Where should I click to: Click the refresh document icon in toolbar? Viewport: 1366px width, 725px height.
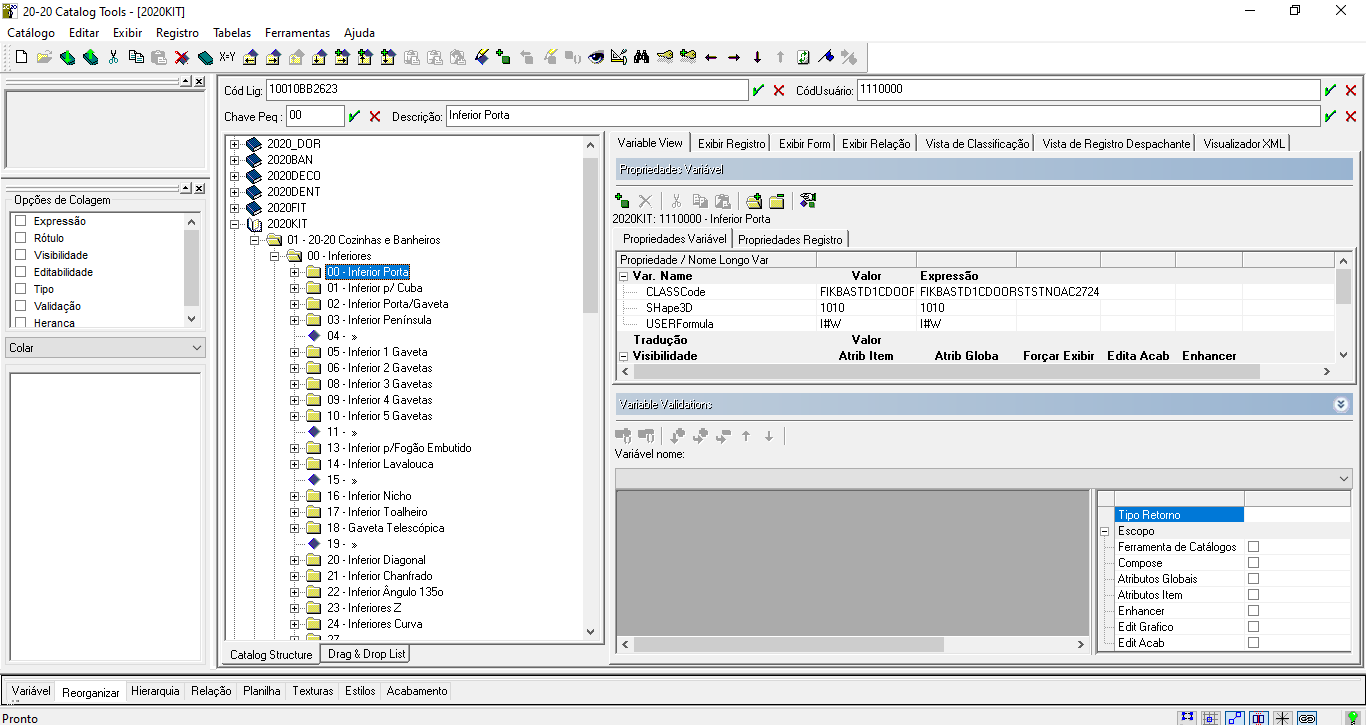tap(803, 57)
